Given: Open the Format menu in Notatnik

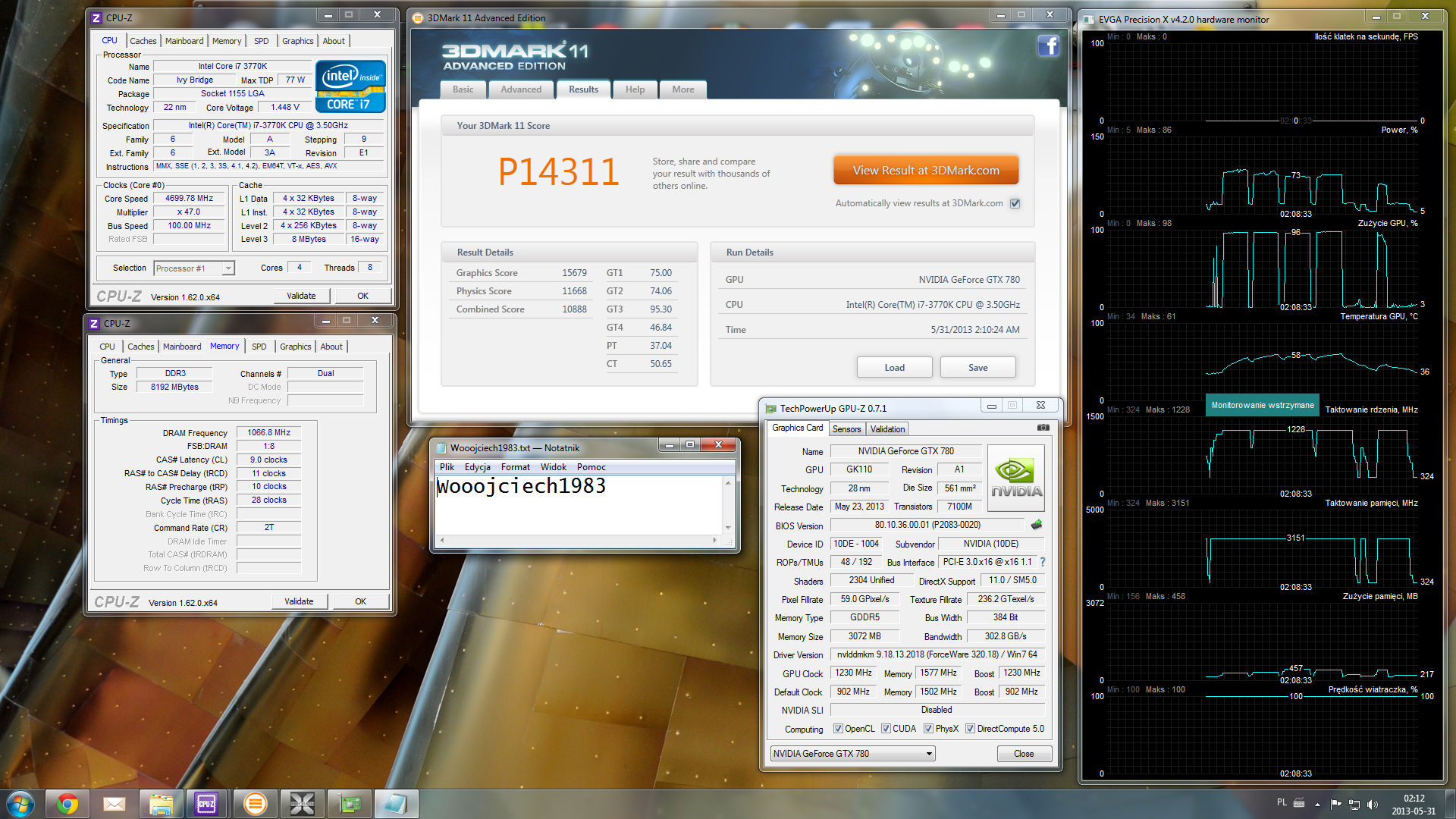Looking at the screenshot, I should pos(515,467).
